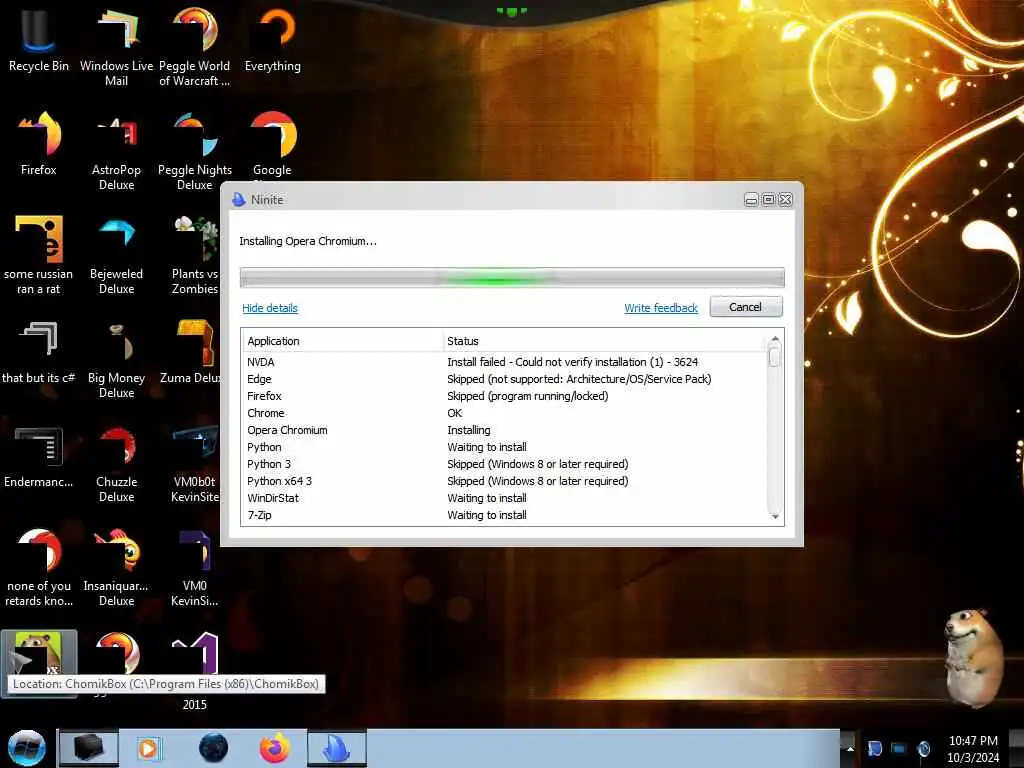Cancel the Ninite installation
Image resolution: width=1024 pixels, height=768 pixels.
[x=746, y=307]
